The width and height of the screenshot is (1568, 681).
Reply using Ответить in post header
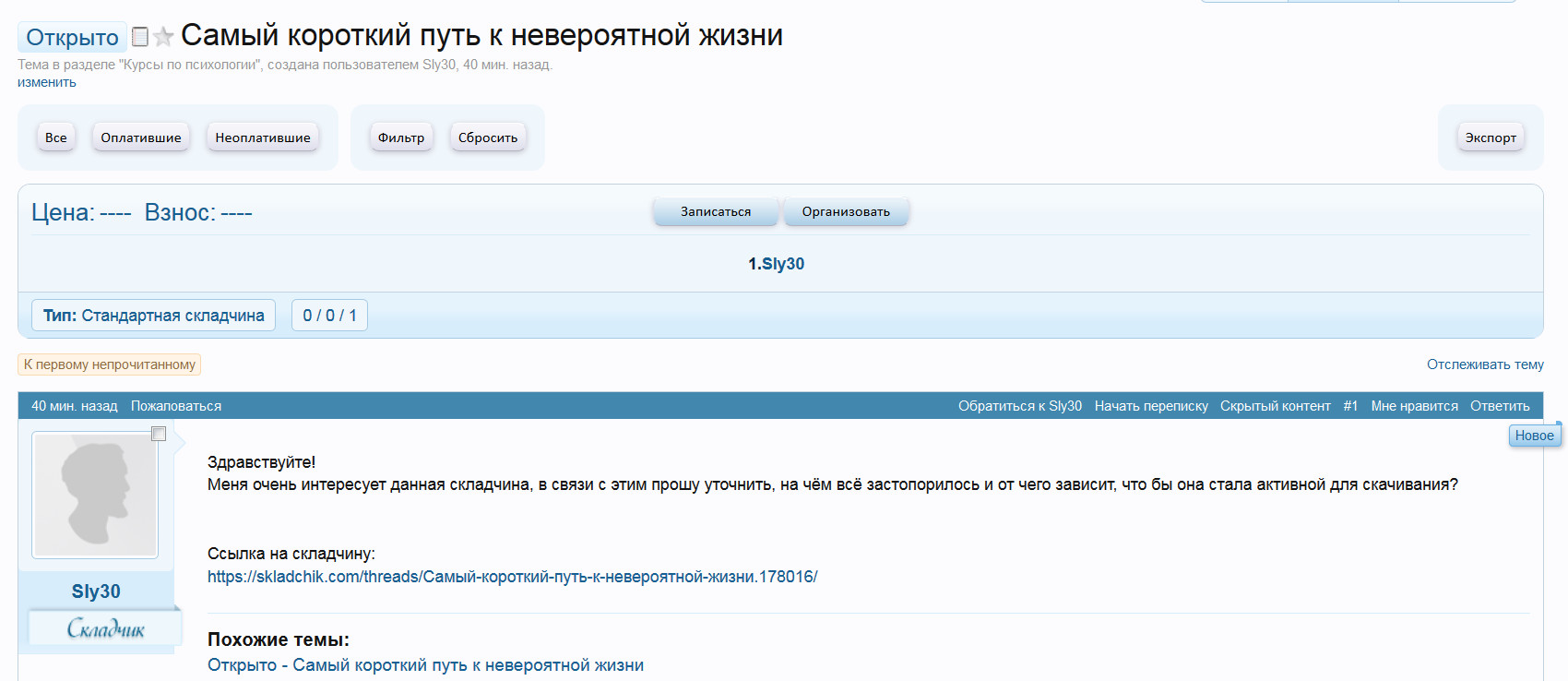[x=1500, y=406]
